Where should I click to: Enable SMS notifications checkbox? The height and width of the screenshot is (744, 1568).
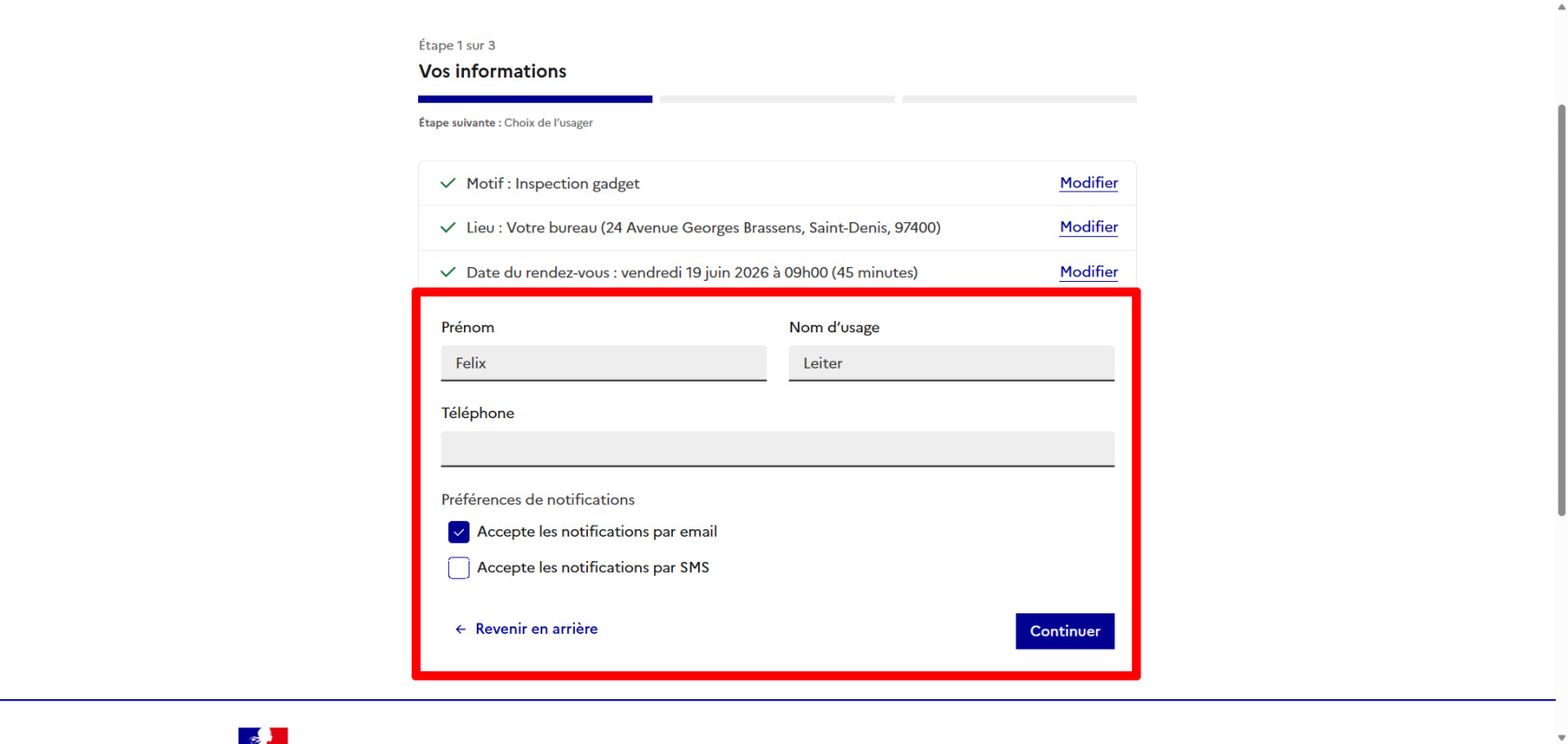tap(458, 568)
